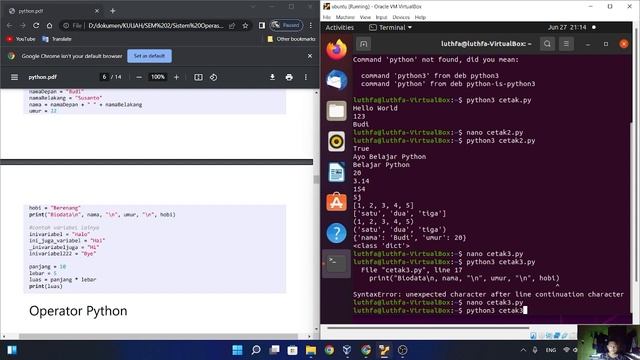The image size is (640, 360).
Task: Close the python.pdf tab
Action: click(x=97, y=11)
